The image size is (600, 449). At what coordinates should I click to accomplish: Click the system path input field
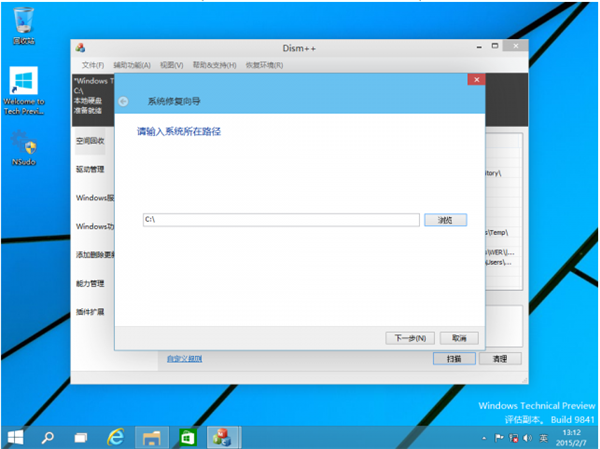tap(281, 220)
